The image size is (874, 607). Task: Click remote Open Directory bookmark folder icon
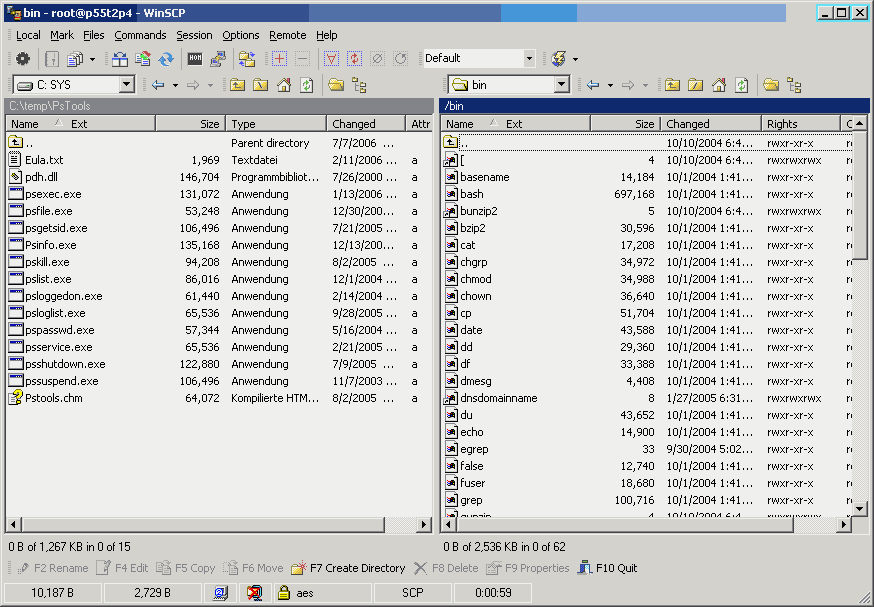click(x=770, y=85)
